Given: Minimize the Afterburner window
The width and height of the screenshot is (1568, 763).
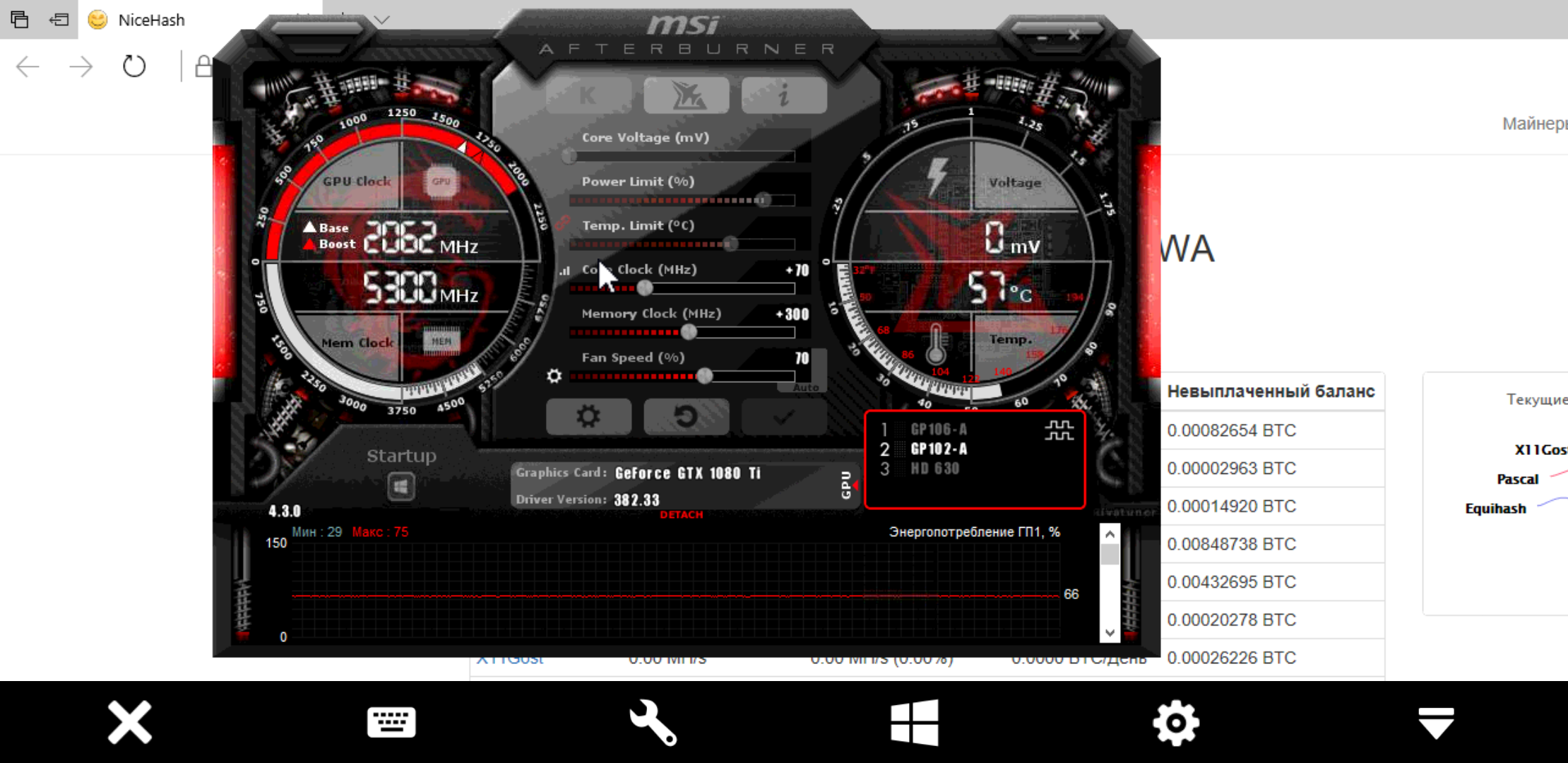Looking at the screenshot, I should click(x=1042, y=37).
